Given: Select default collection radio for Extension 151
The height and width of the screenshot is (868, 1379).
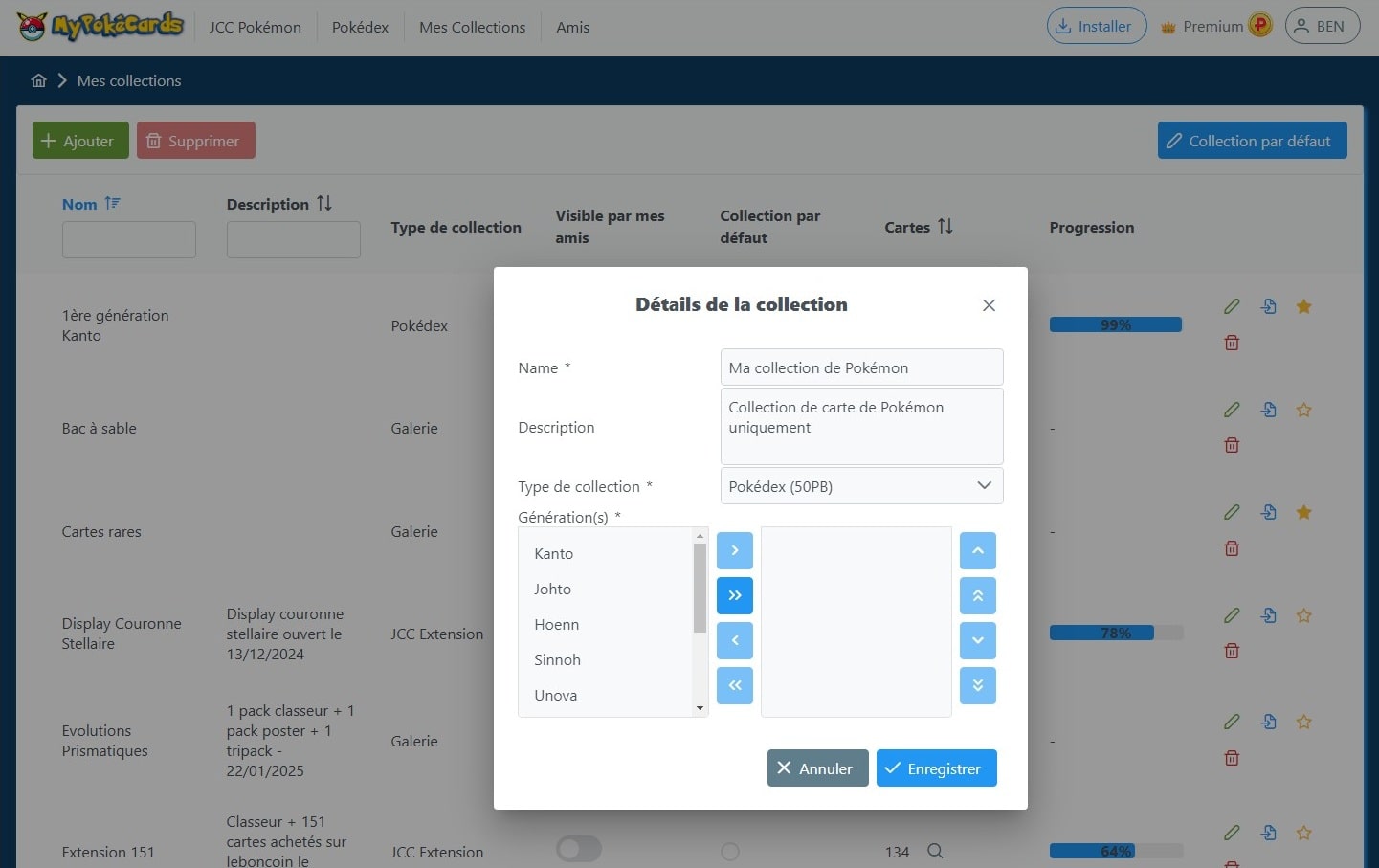Looking at the screenshot, I should click(x=730, y=851).
